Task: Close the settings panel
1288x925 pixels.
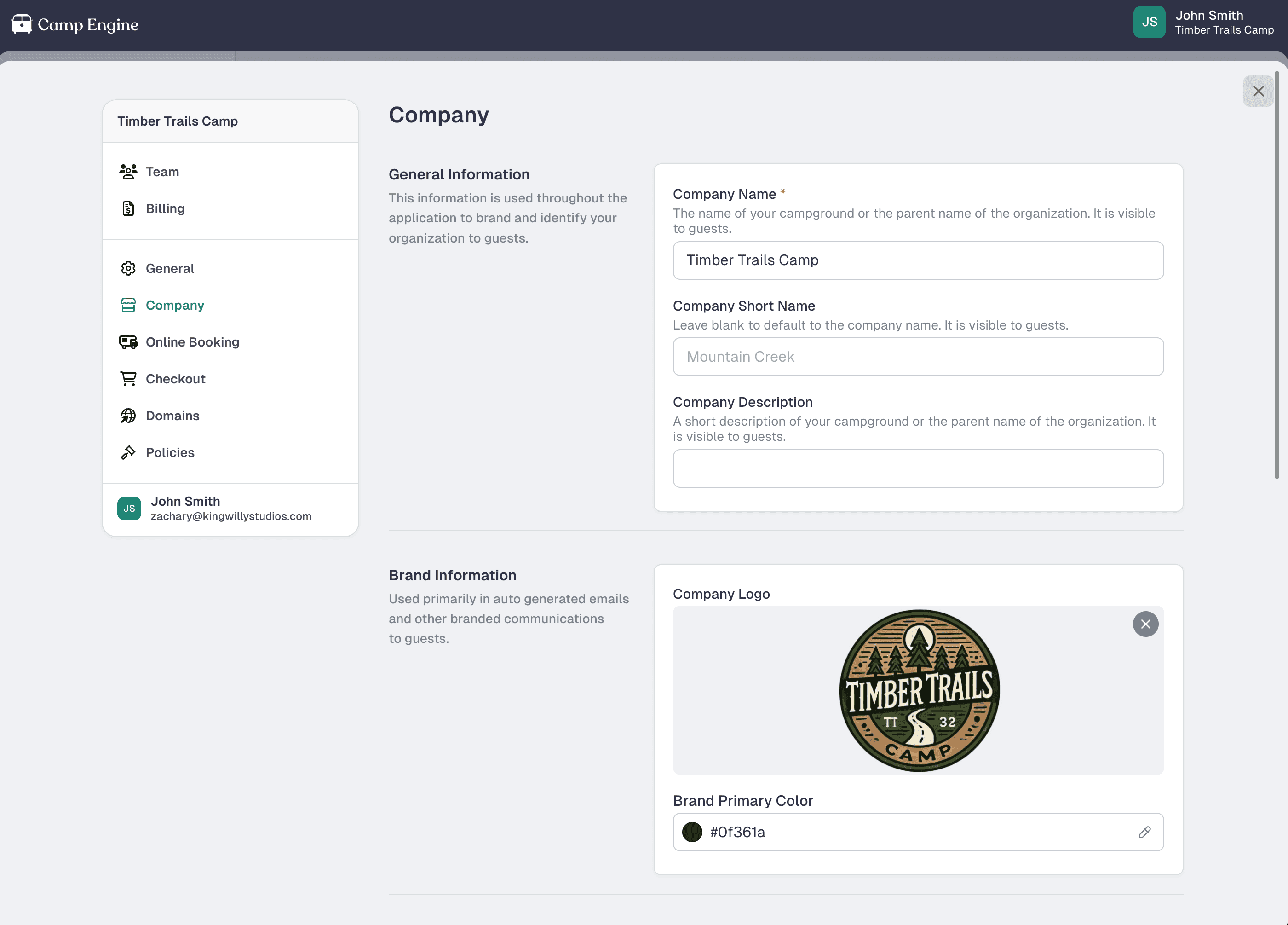Action: tap(1258, 92)
